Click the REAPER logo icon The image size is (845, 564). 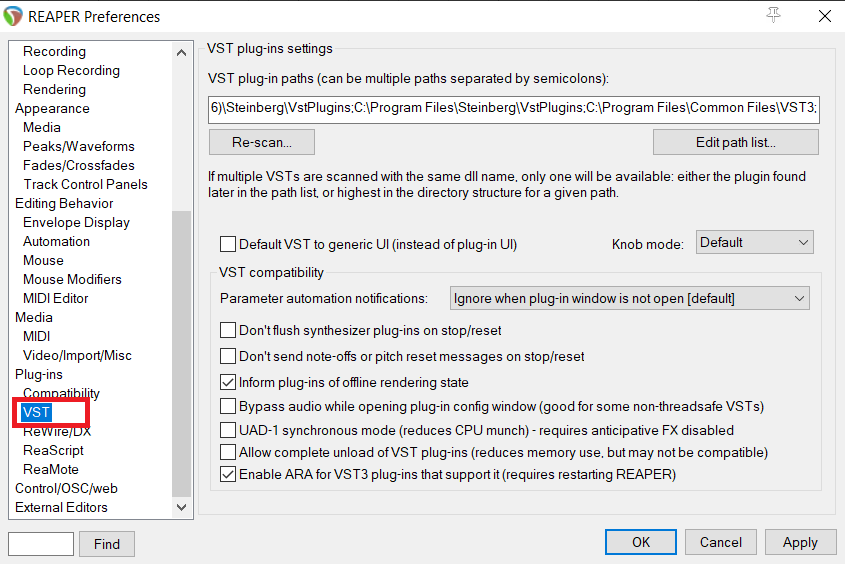click(12, 16)
